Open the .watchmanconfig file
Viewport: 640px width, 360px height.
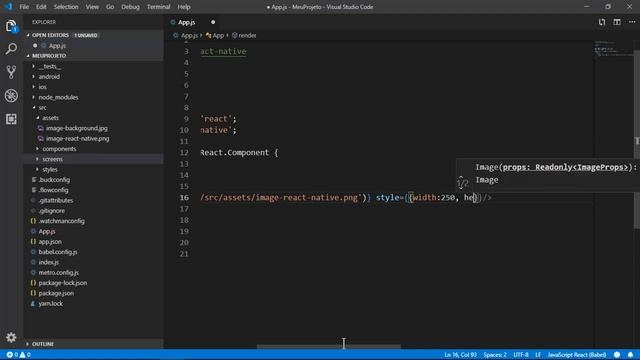click(x=62, y=221)
